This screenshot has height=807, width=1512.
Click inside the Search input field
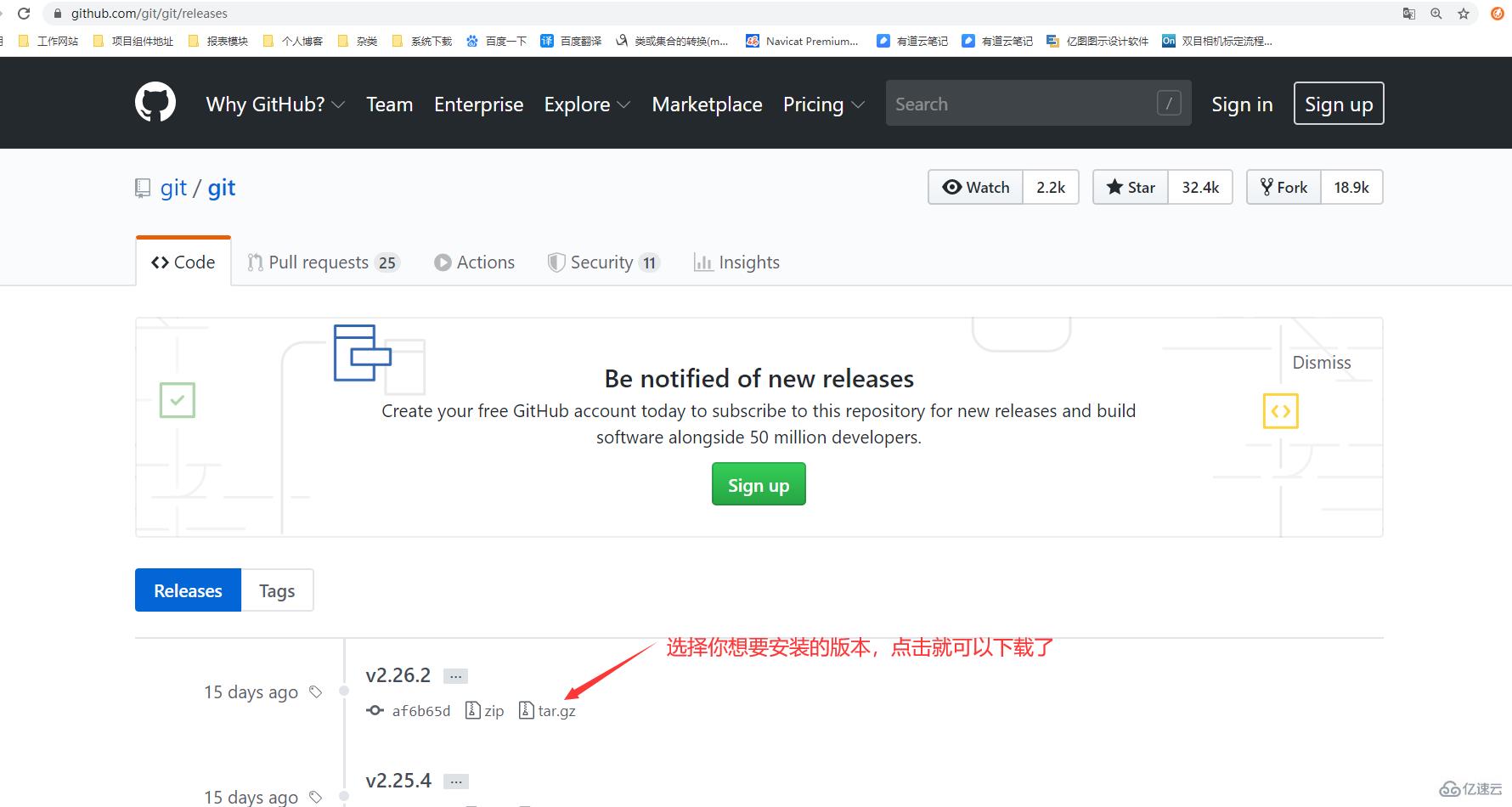pos(1002,103)
